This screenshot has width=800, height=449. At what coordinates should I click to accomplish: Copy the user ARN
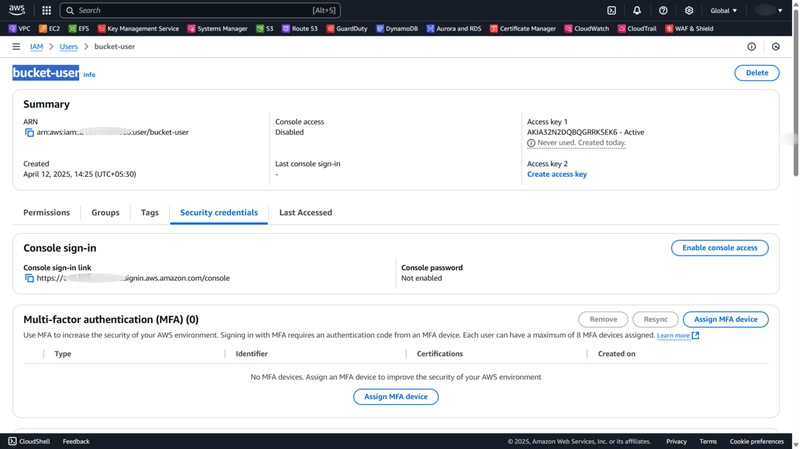point(29,133)
